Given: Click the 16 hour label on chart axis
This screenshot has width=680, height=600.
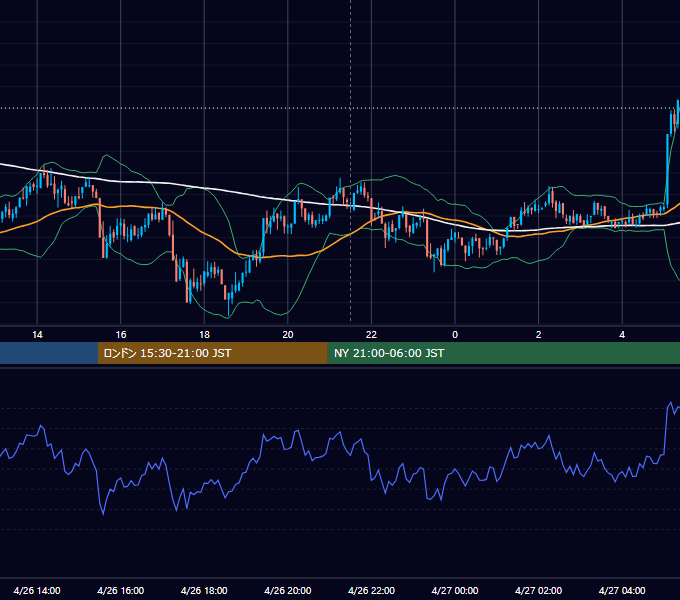Looking at the screenshot, I should pos(121,335).
